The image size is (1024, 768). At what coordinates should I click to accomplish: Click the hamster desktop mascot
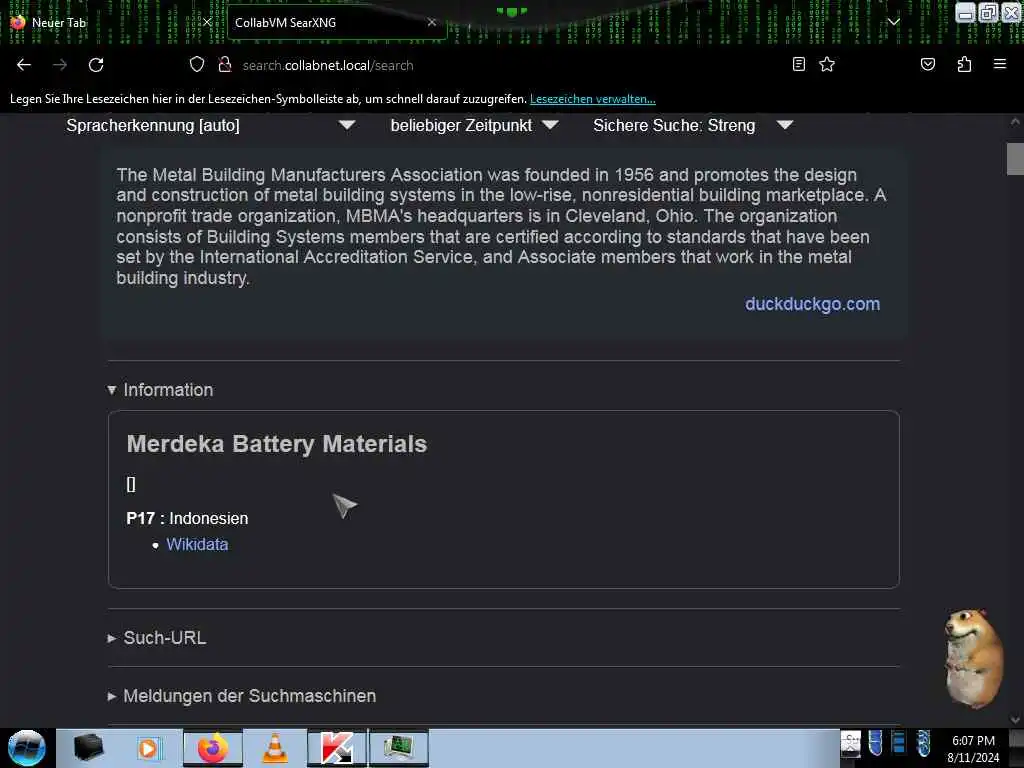point(973,658)
